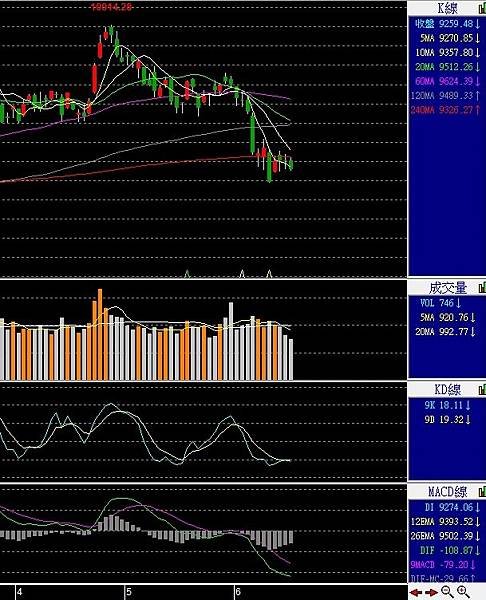This screenshot has height=600, width=486.
Task: Click the tallest orange volume bar
Action: [100, 334]
